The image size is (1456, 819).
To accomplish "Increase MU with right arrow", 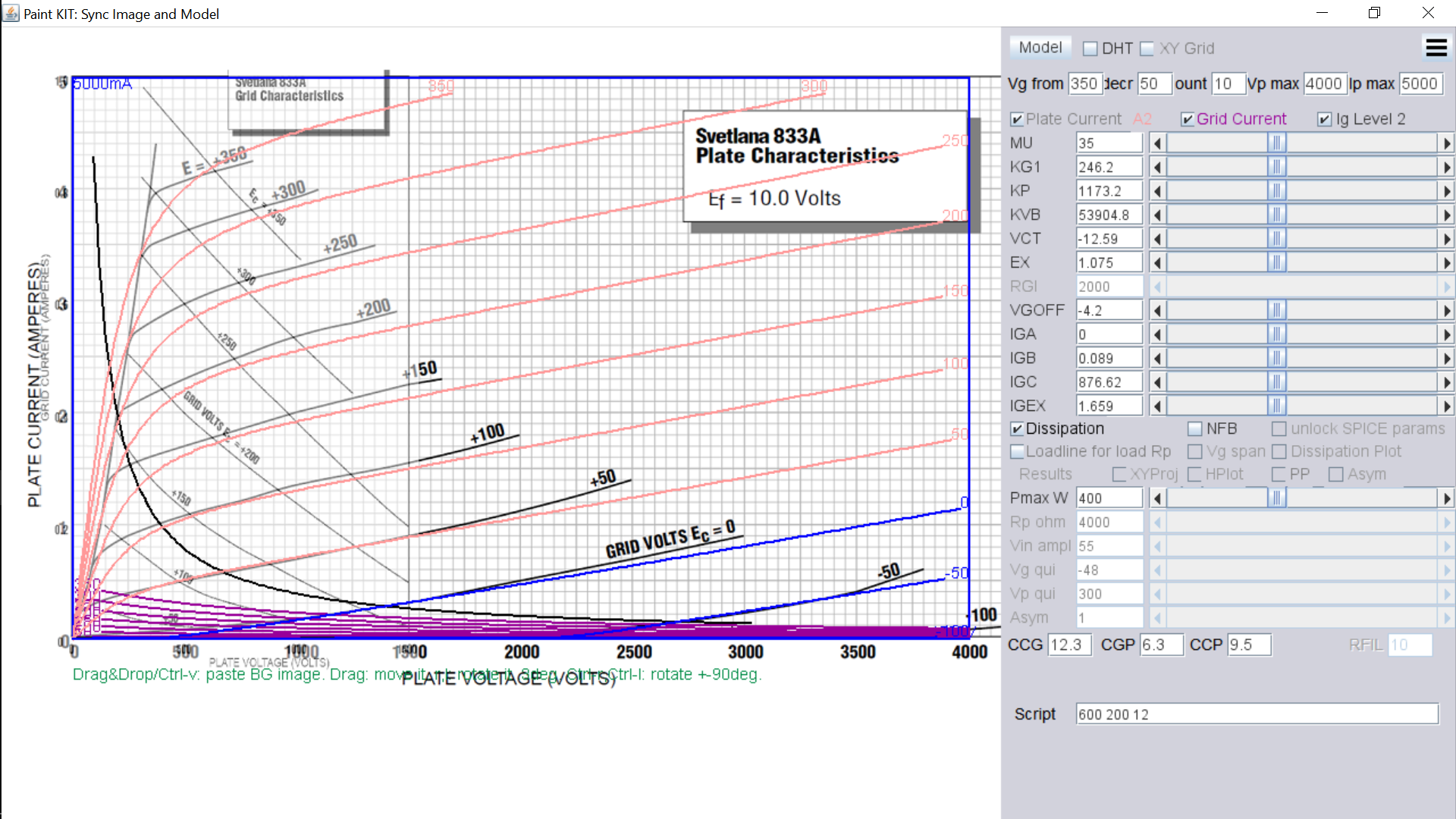I will (1446, 143).
